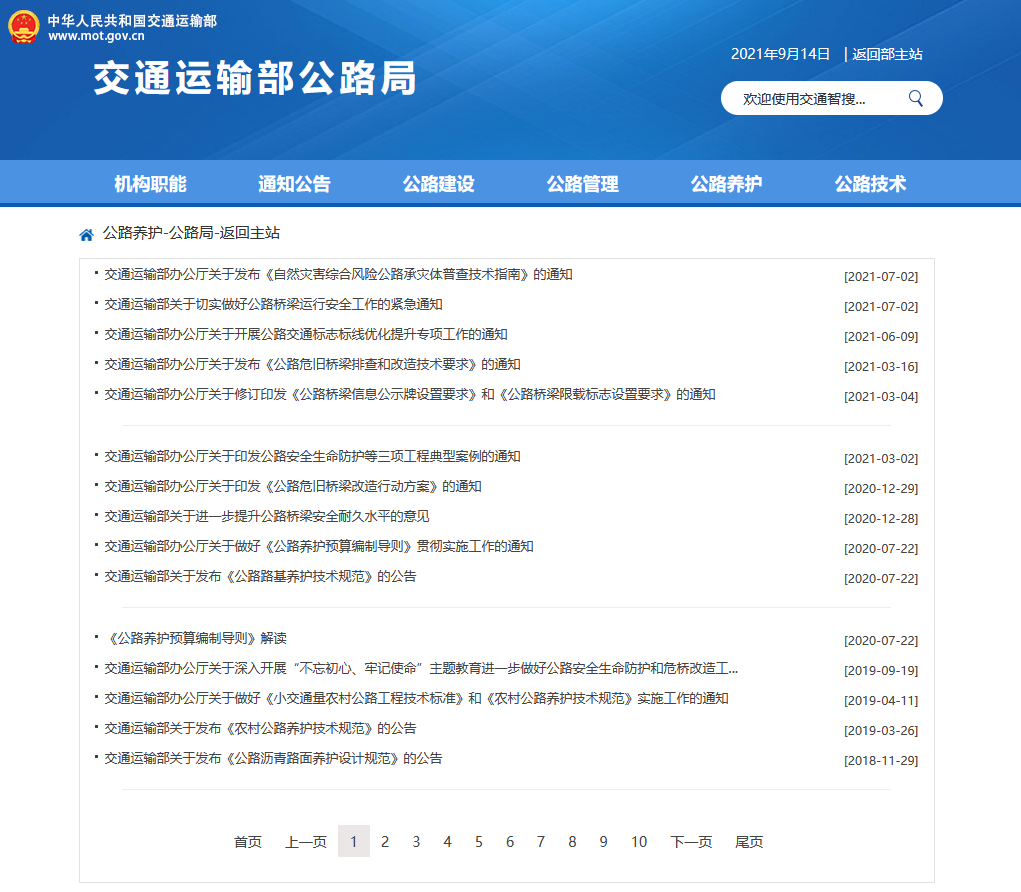Go to page 8
The image size is (1021, 892).
point(572,842)
